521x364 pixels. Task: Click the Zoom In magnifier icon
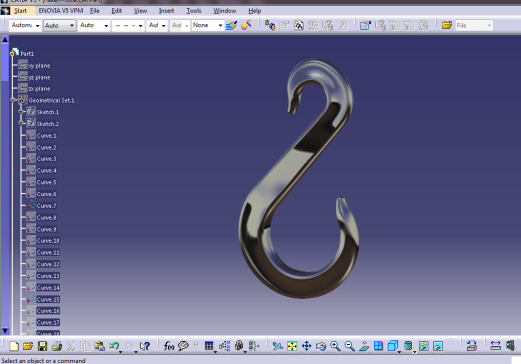click(335, 346)
